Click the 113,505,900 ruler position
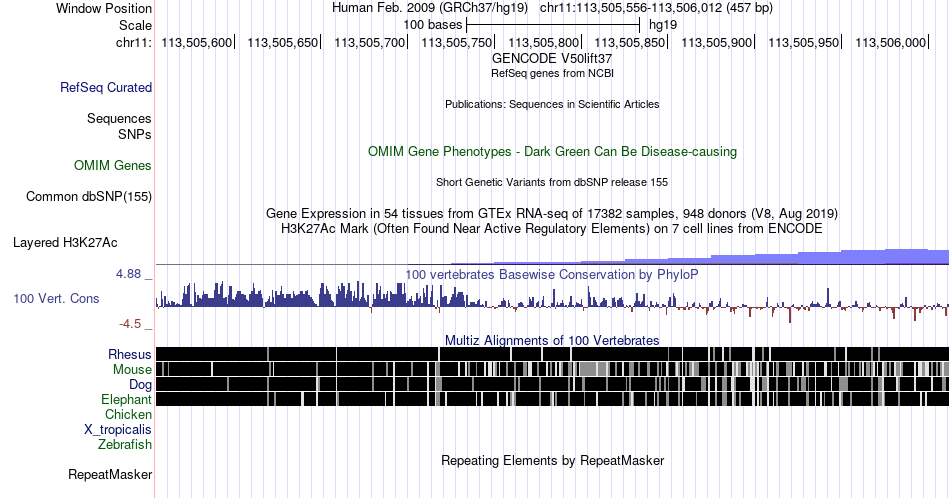950x498 pixels. pos(717,42)
